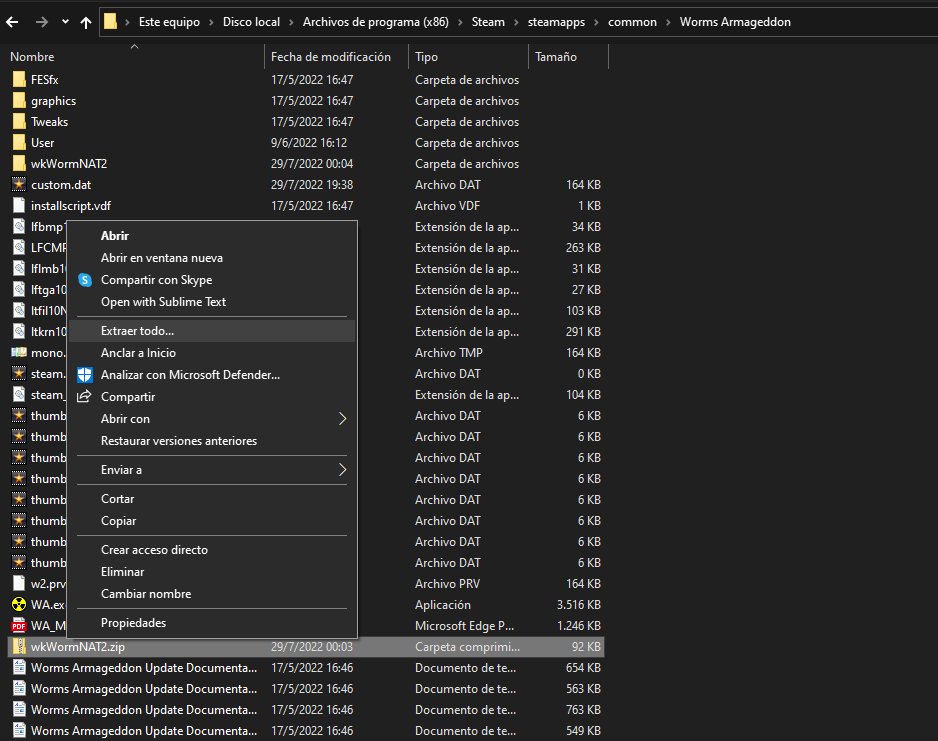Sort by Tamaño column header
This screenshot has height=741, width=938.
pyautogui.click(x=556, y=57)
